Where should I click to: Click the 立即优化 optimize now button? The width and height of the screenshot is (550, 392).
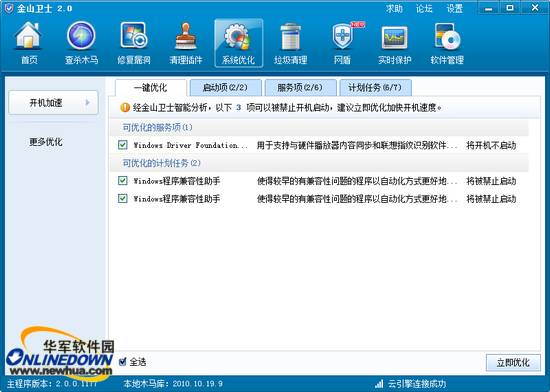click(513, 363)
